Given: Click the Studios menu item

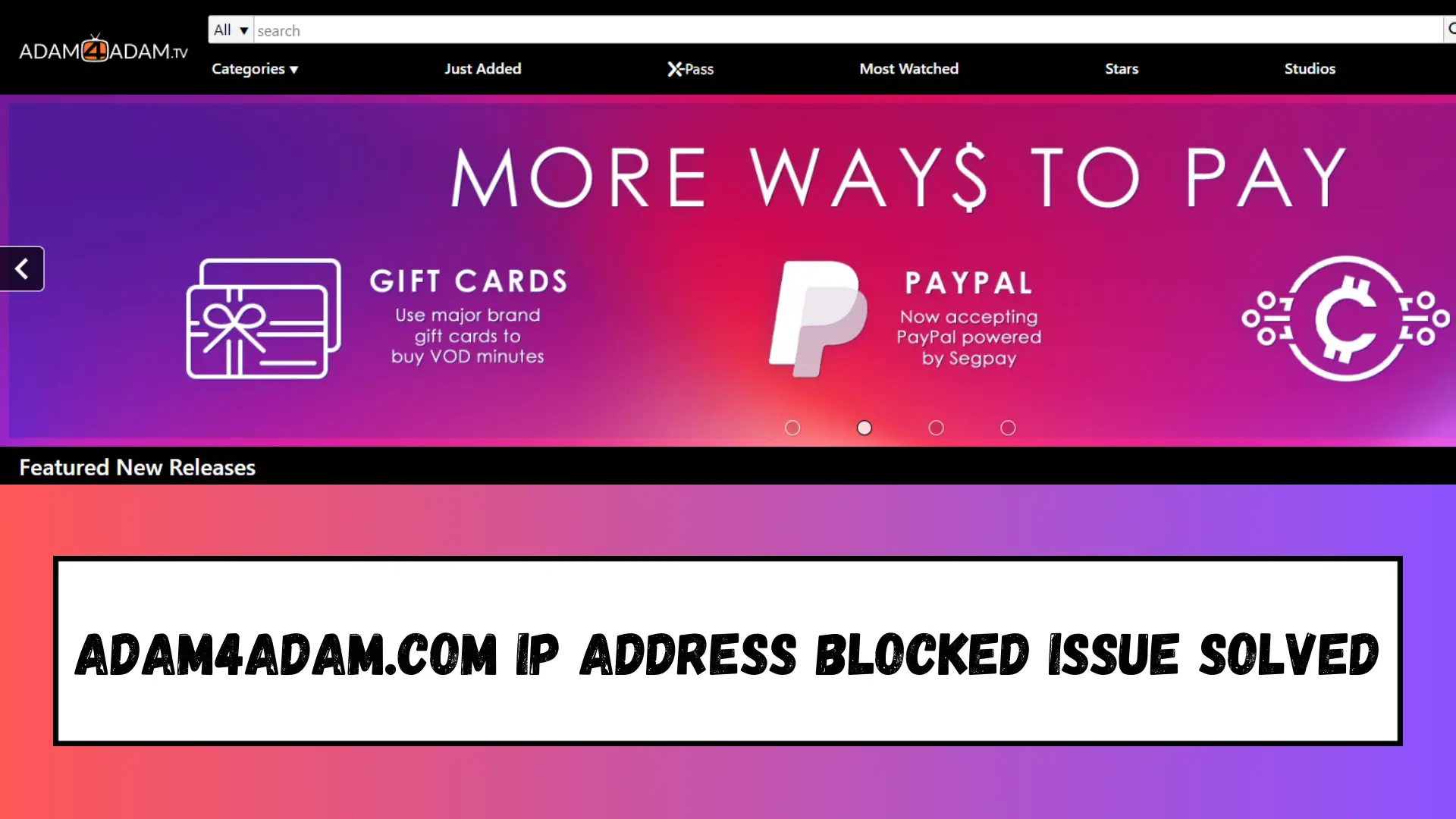Looking at the screenshot, I should tap(1310, 68).
